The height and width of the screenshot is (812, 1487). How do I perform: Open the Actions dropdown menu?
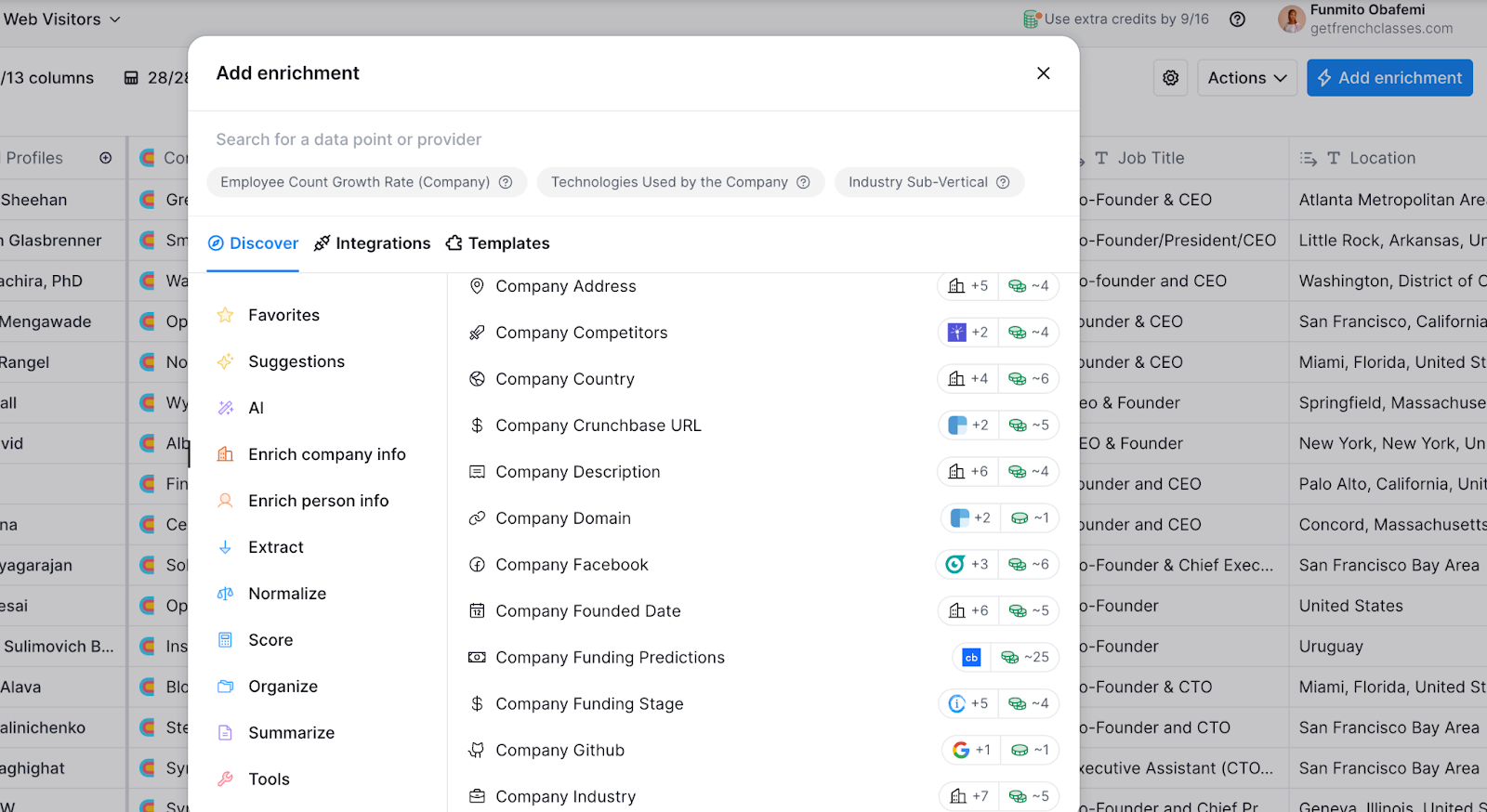(1246, 78)
